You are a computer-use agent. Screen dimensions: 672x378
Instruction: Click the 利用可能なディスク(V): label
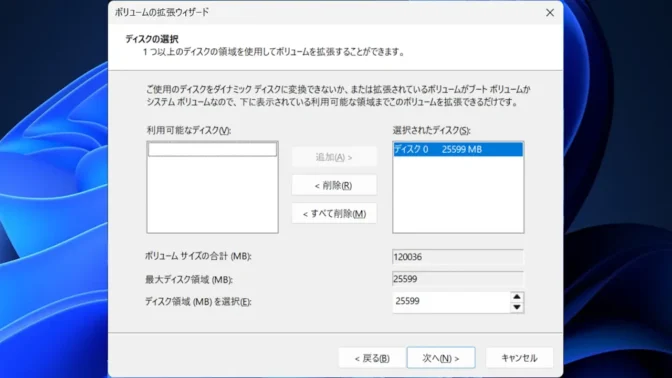(x=189, y=130)
